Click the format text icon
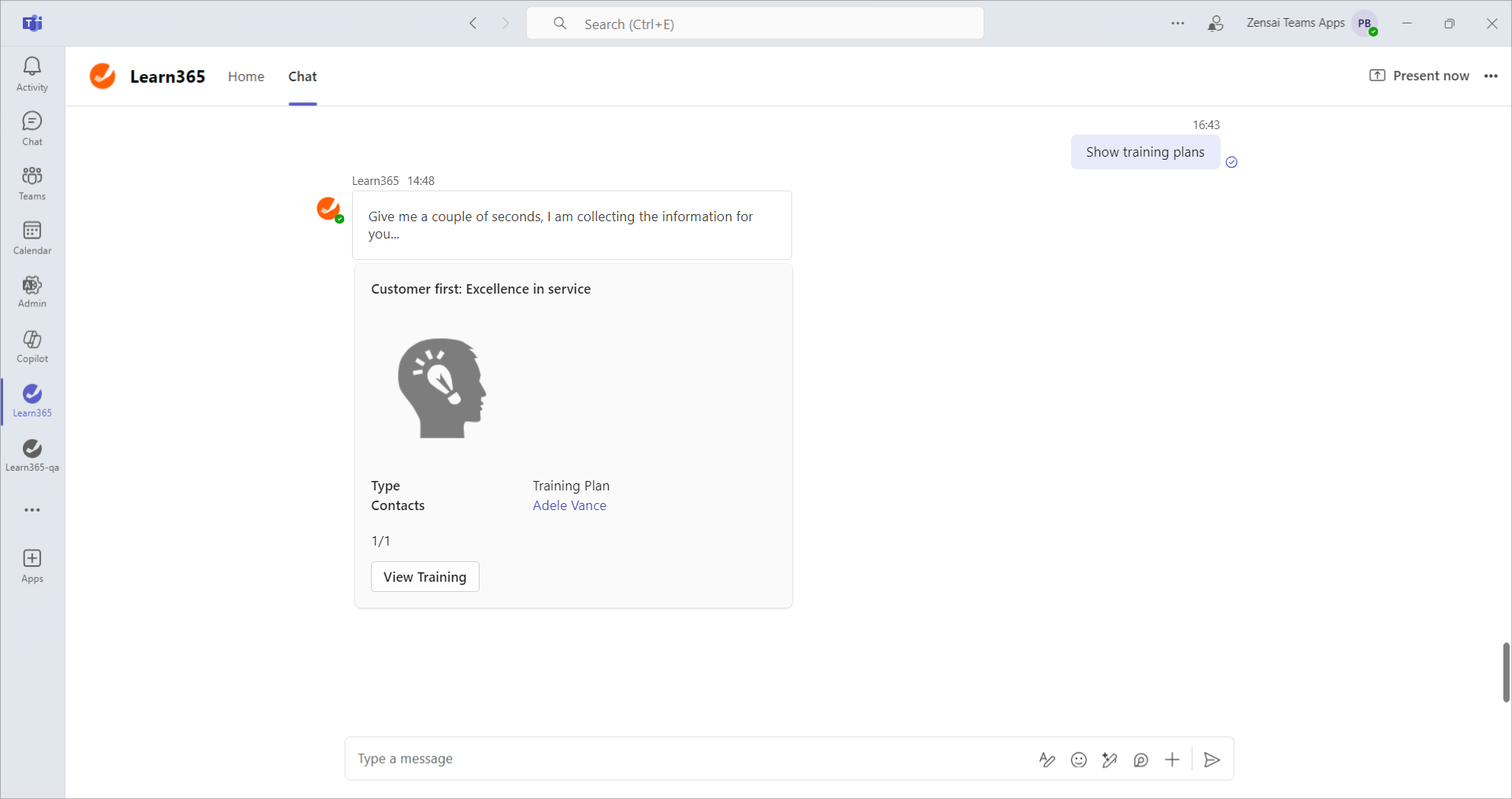 click(x=1047, y=760)
